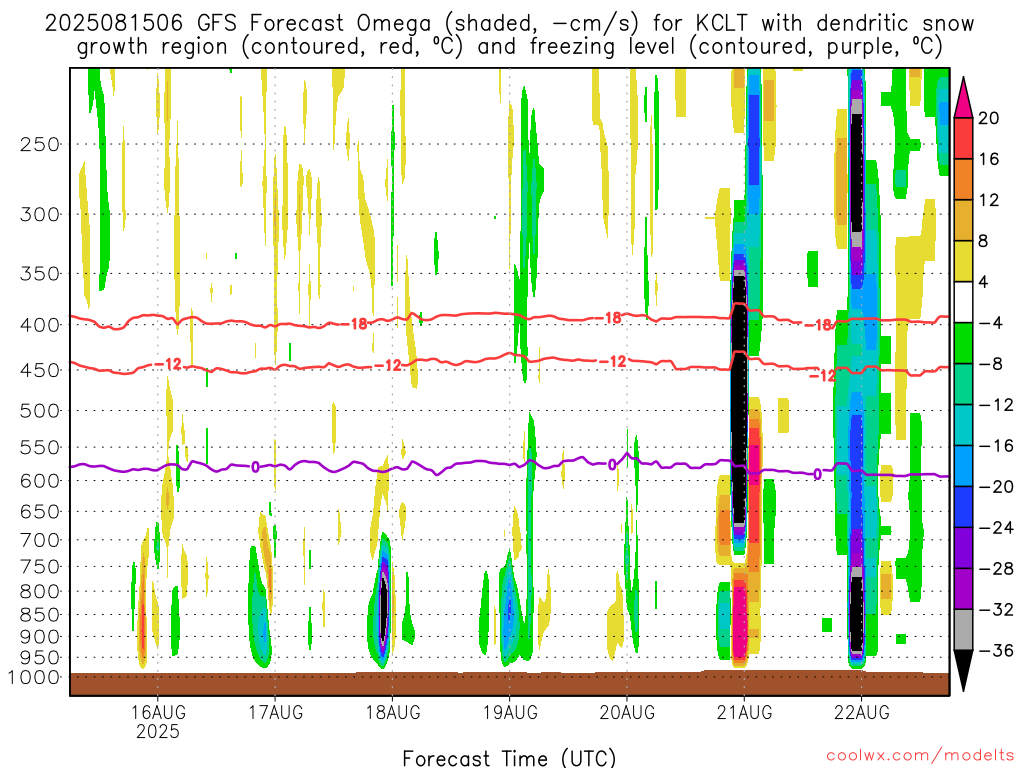Viewport: 1024px width, 768px height.
Task: Click the 500 pressure level label
Action: point(40,411)
